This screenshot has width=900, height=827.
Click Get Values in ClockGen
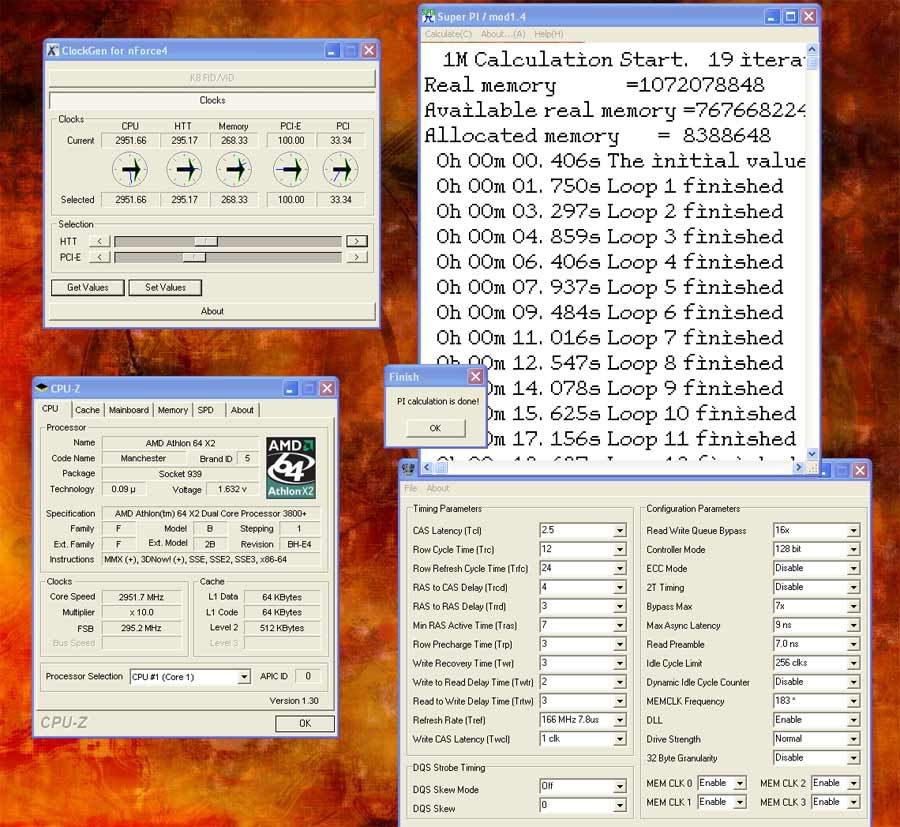point(88,288)
